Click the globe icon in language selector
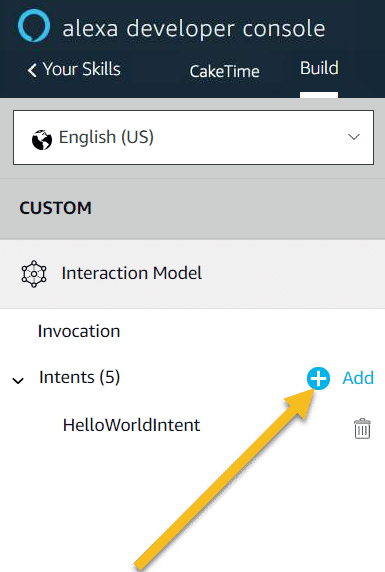Screen dimensions: 385x572 click(42, 139)
